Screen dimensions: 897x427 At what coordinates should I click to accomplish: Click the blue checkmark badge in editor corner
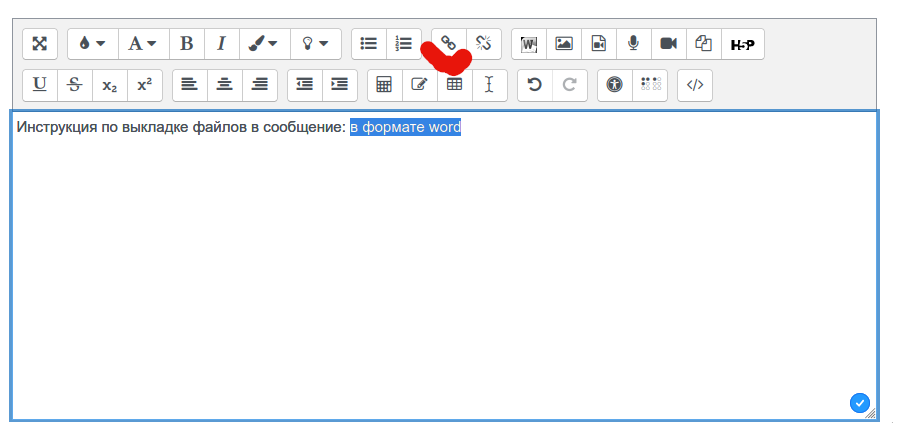click(x=859, y=402)
